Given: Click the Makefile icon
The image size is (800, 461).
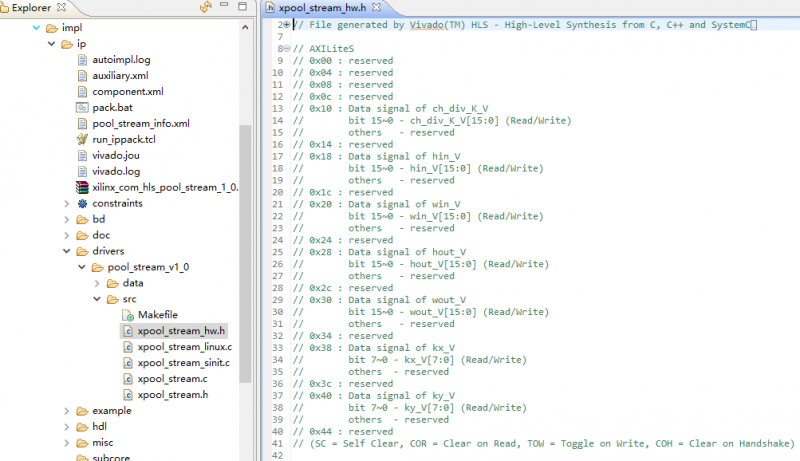Looking at the screenshot, I should [x=128, y=315].
